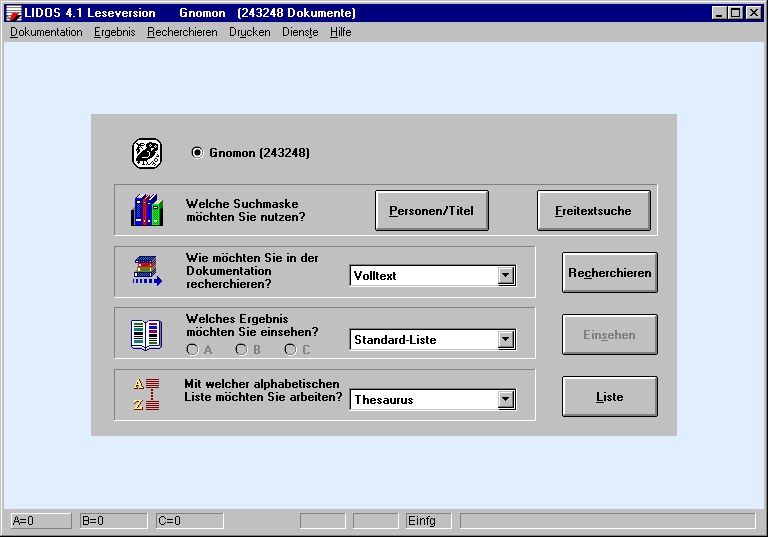Select the Gnomon (243248) radio button
Viewport: 768px width, 537px height.
pyautogui.click(x=197, y=153)
